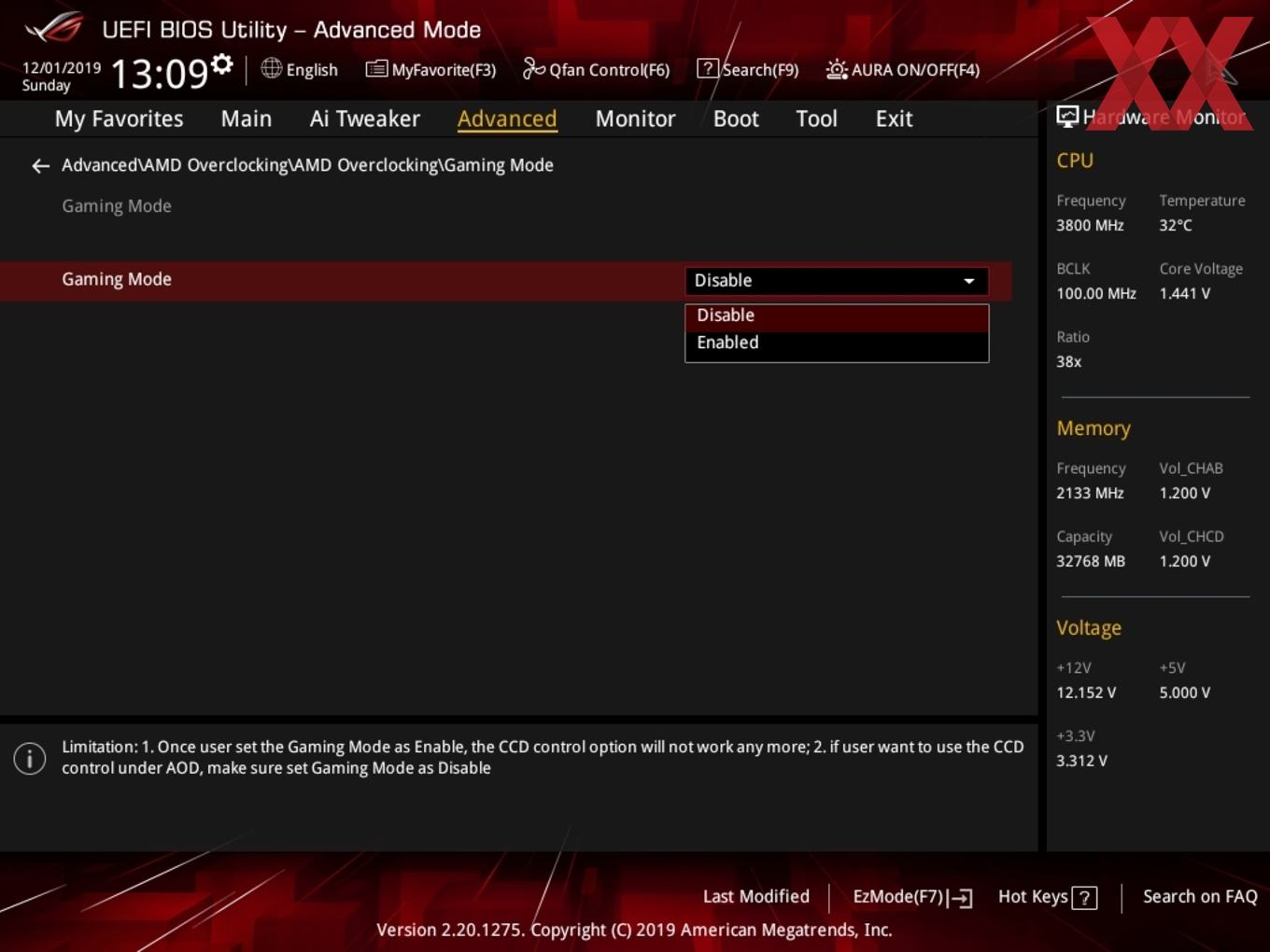The height and width of the screenshot is (952, 1270).
Task: Switch to the Main tab
Action: 247,119
